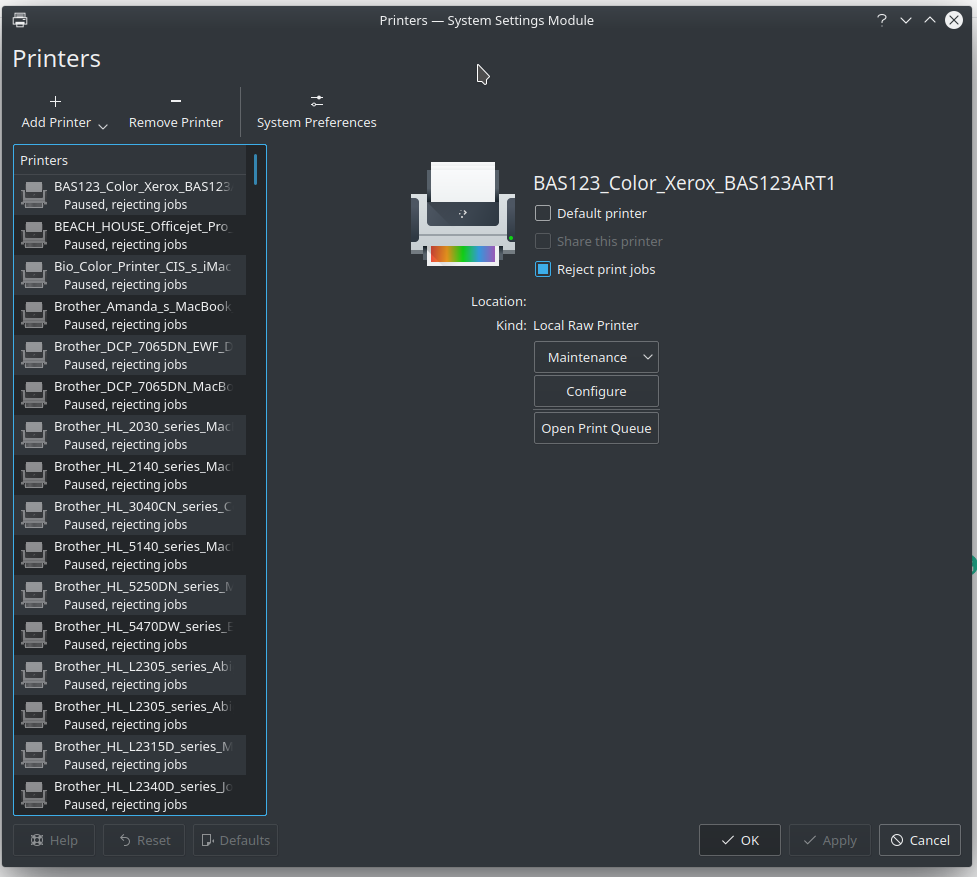This screenshot has width=977, height=877.
Task: Uncheck the Reject print jobs checkbox
Action: click(543, 270)
